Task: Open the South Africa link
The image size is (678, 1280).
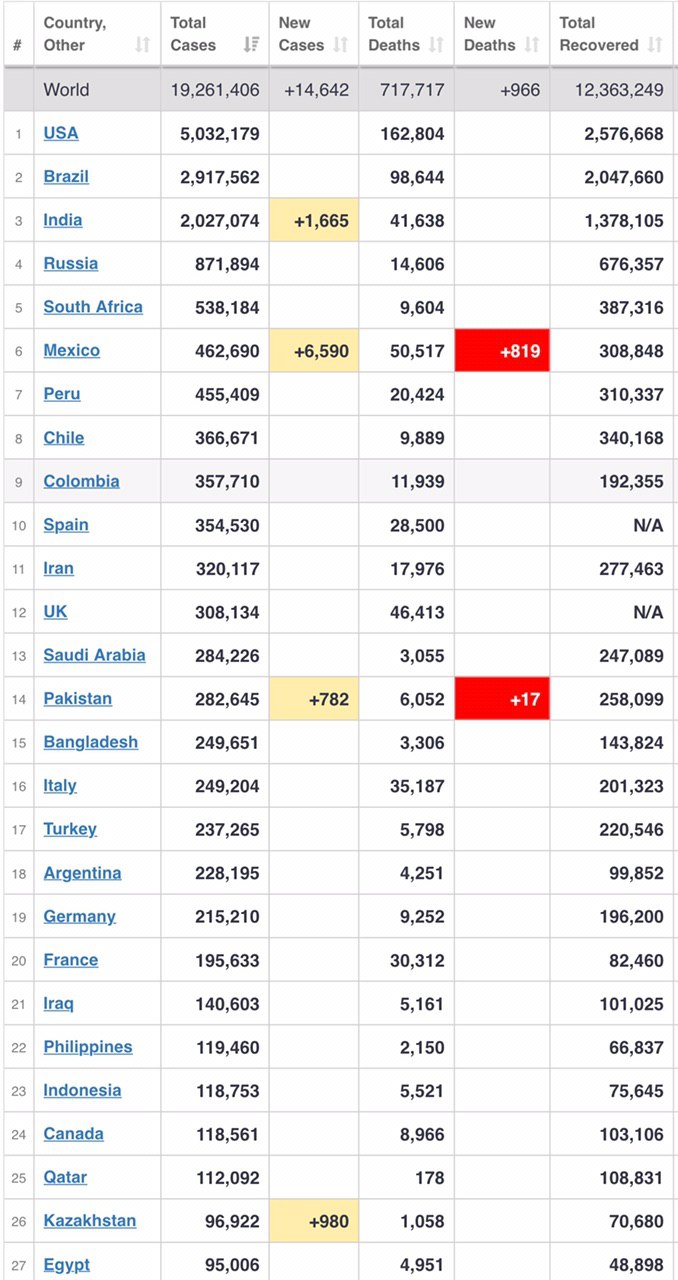Action: point(93,307)
